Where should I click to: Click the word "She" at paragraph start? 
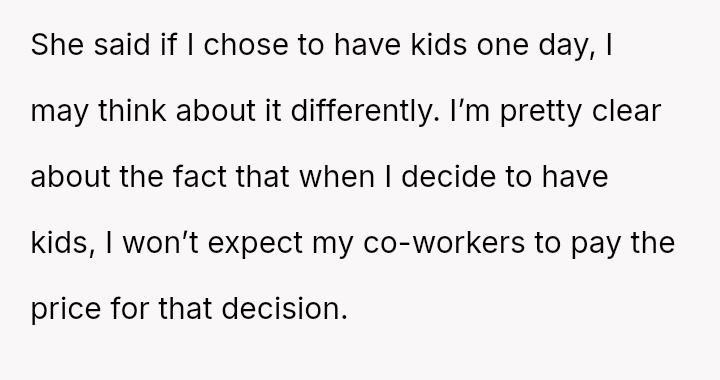tap(57, 45)
